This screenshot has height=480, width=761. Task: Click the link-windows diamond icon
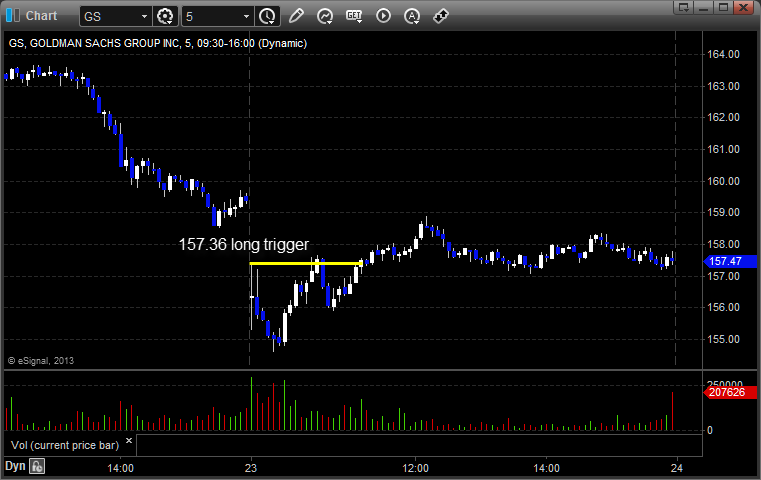pyautogui.click(x=441, y=16)
